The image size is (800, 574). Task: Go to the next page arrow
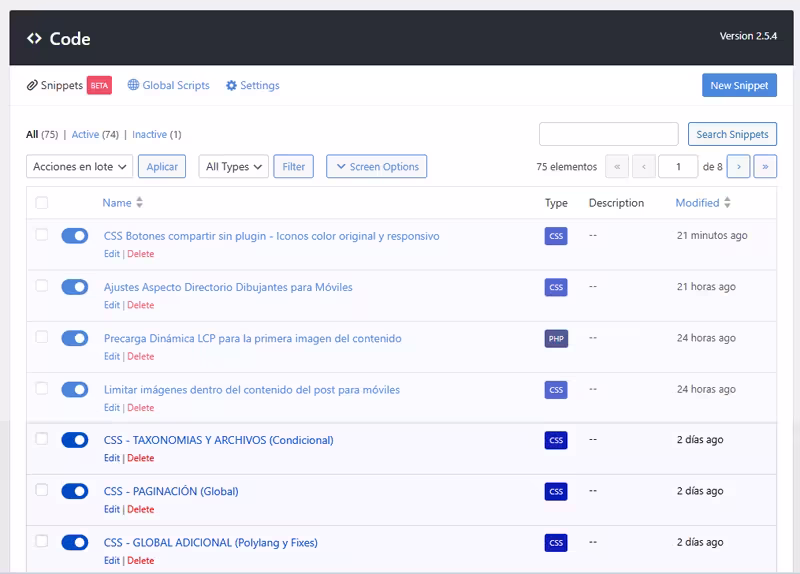738,167
